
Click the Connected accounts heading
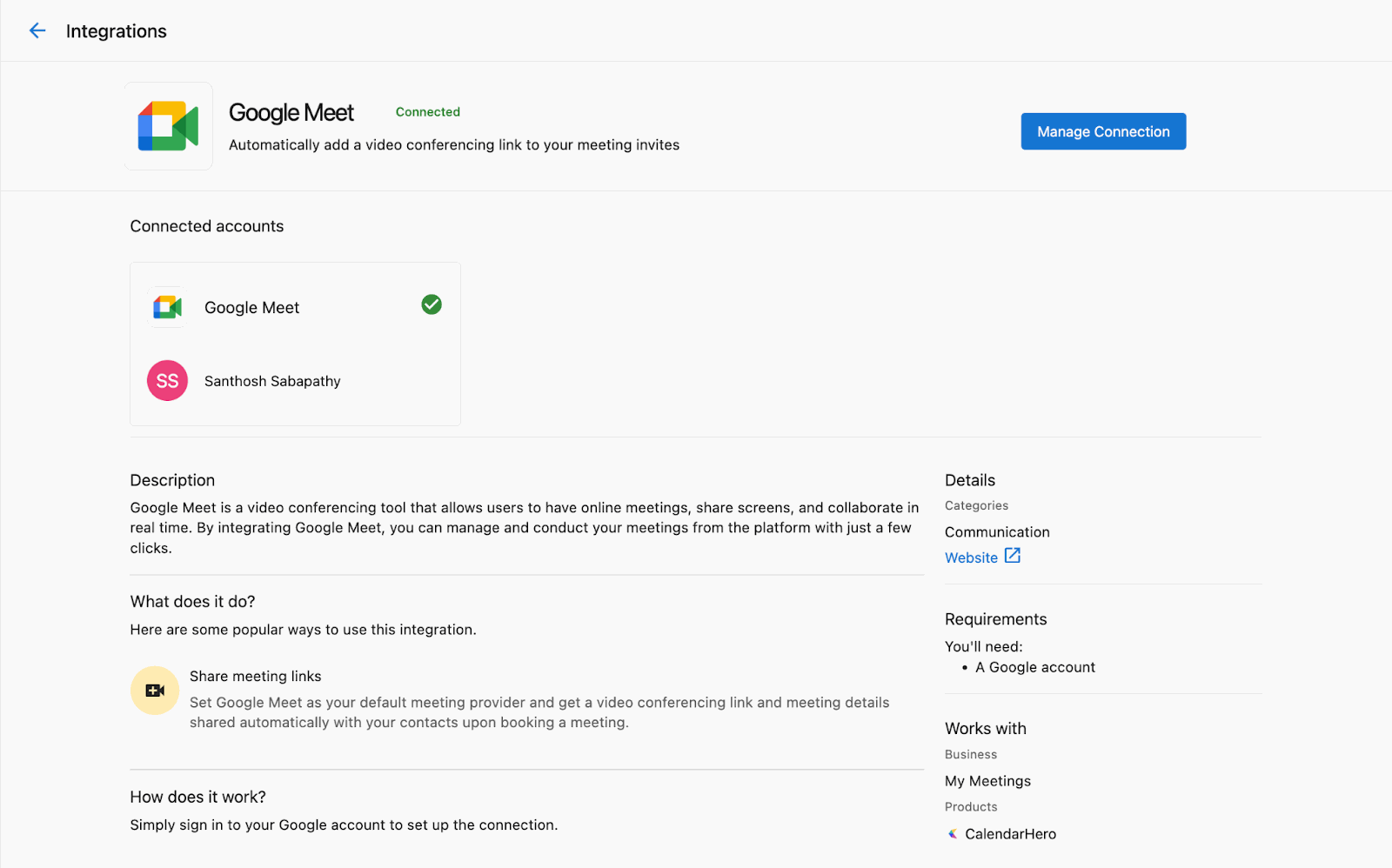tap(207, 226)
